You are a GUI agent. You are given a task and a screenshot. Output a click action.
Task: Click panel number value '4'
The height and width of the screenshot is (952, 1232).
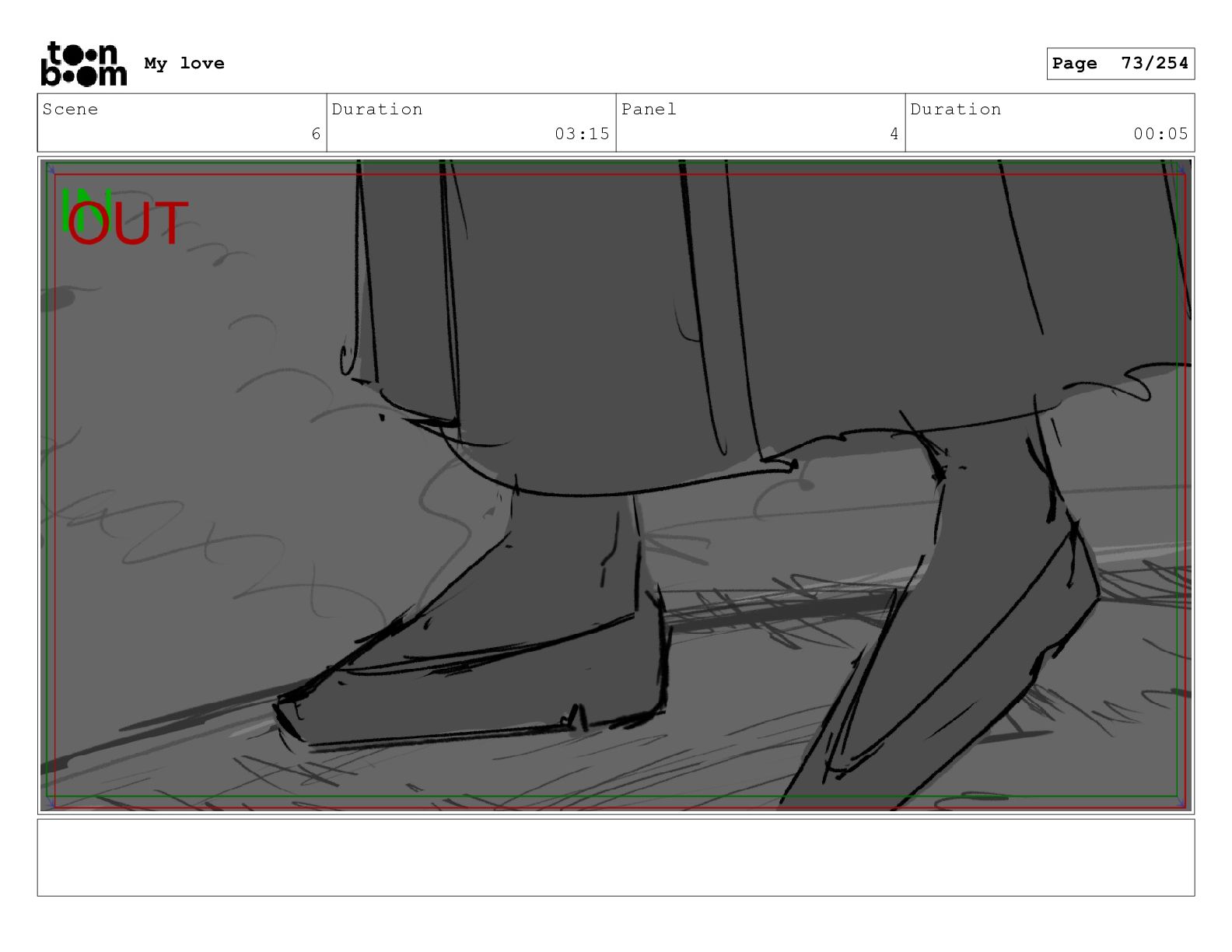click(894, 134)
